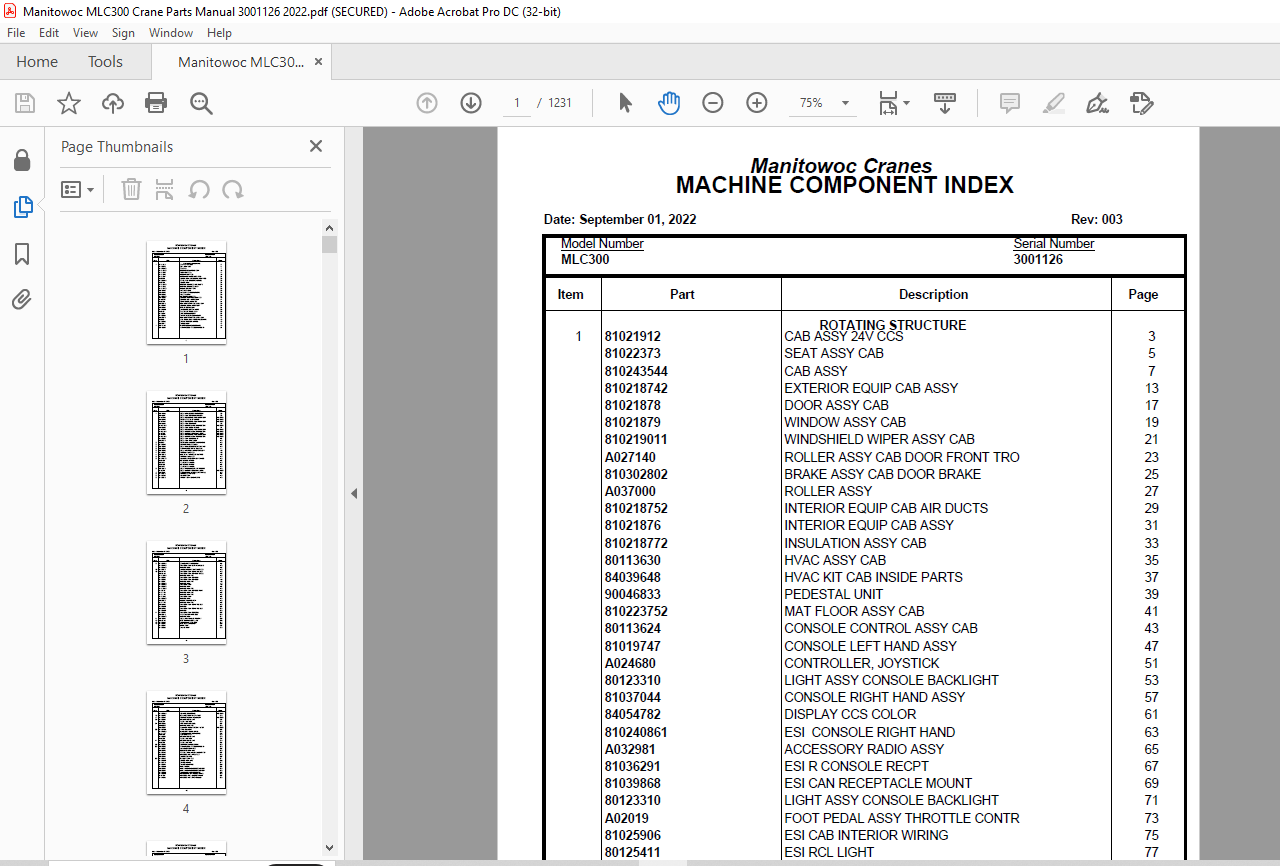Open the Window menu
This screenshot has height=866, width=1280.
tap(171, 33)
